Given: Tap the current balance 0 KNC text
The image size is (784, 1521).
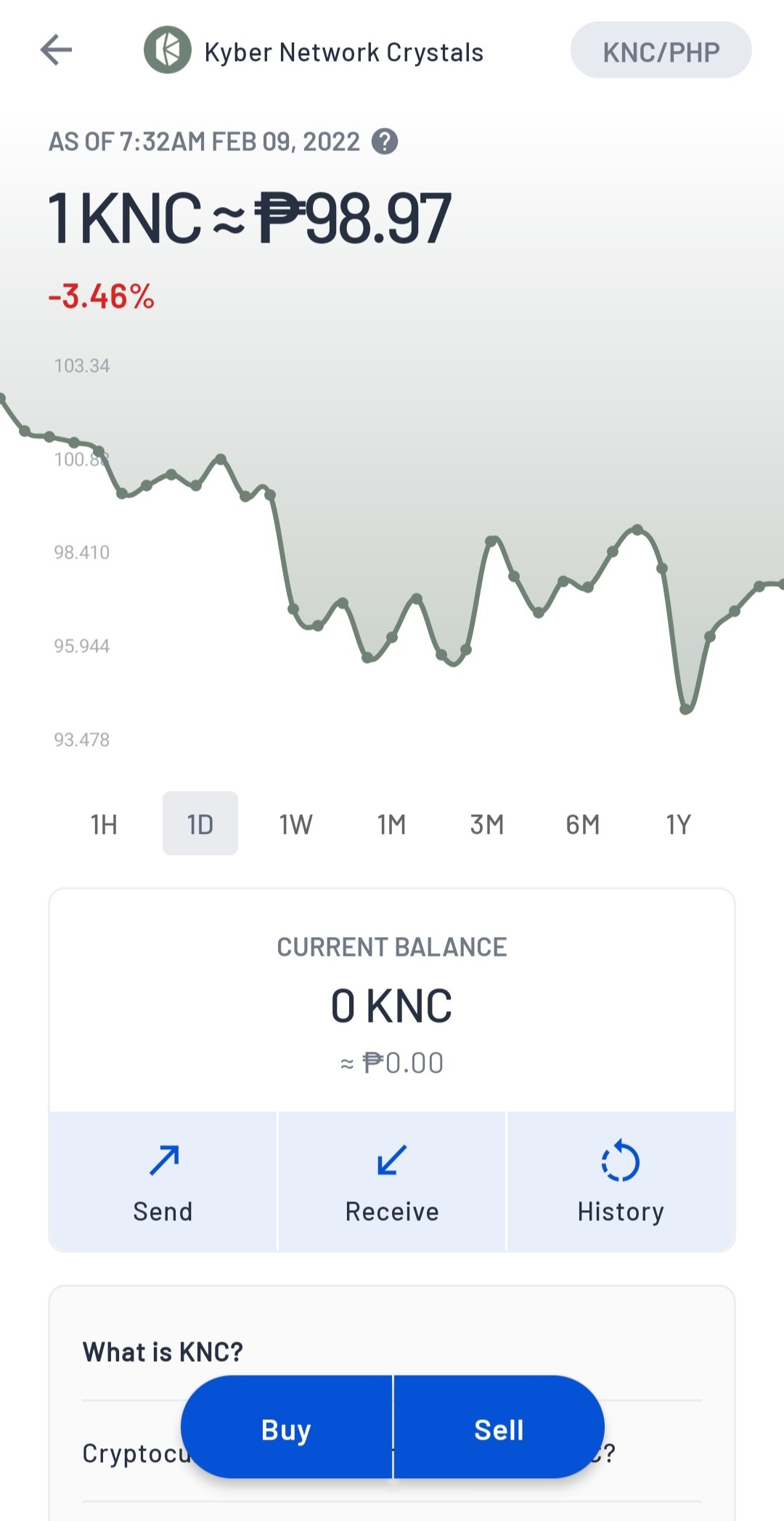Looking at the screenshot, I should point(392,1007).
